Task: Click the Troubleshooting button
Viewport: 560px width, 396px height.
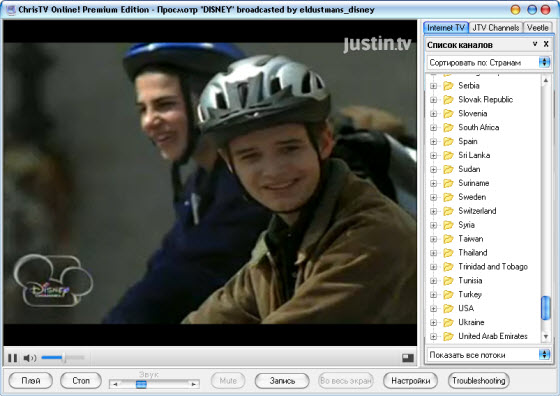Action: pos(479,381)
